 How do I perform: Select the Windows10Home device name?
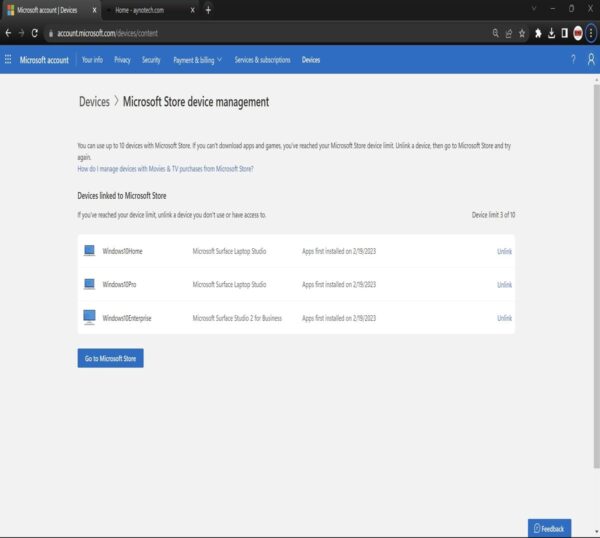pos(122,251)
